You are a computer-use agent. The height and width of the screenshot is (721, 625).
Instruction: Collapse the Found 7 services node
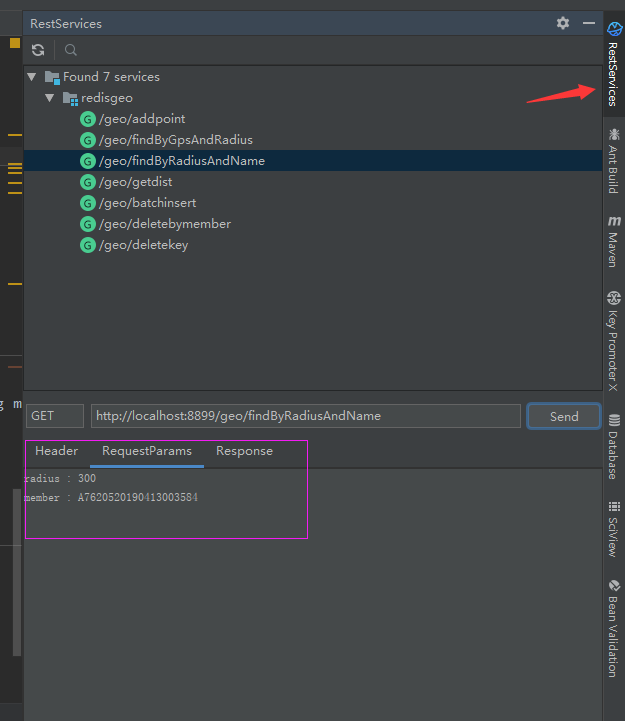(x=32, y=77)
